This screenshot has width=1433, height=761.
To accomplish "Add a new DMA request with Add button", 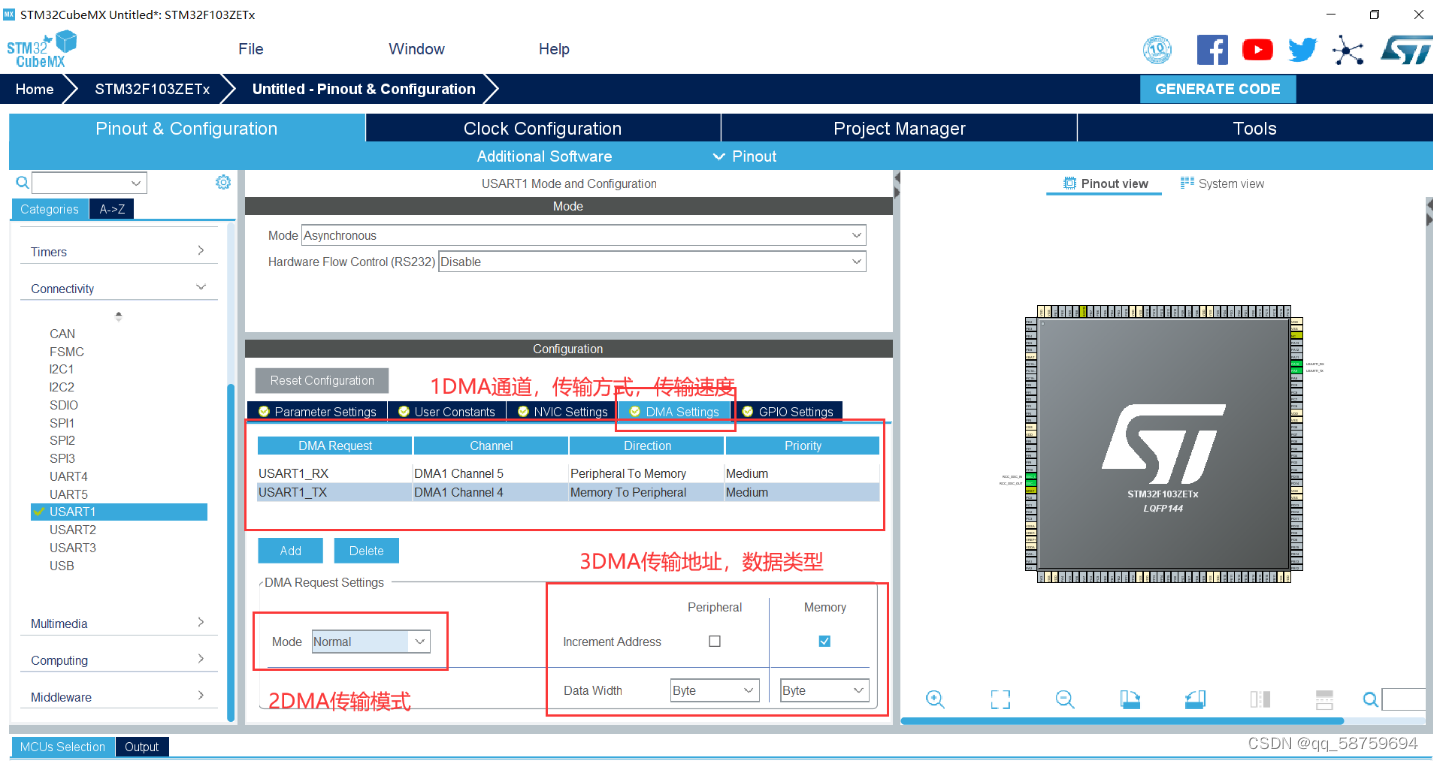I will pos(290,550).
